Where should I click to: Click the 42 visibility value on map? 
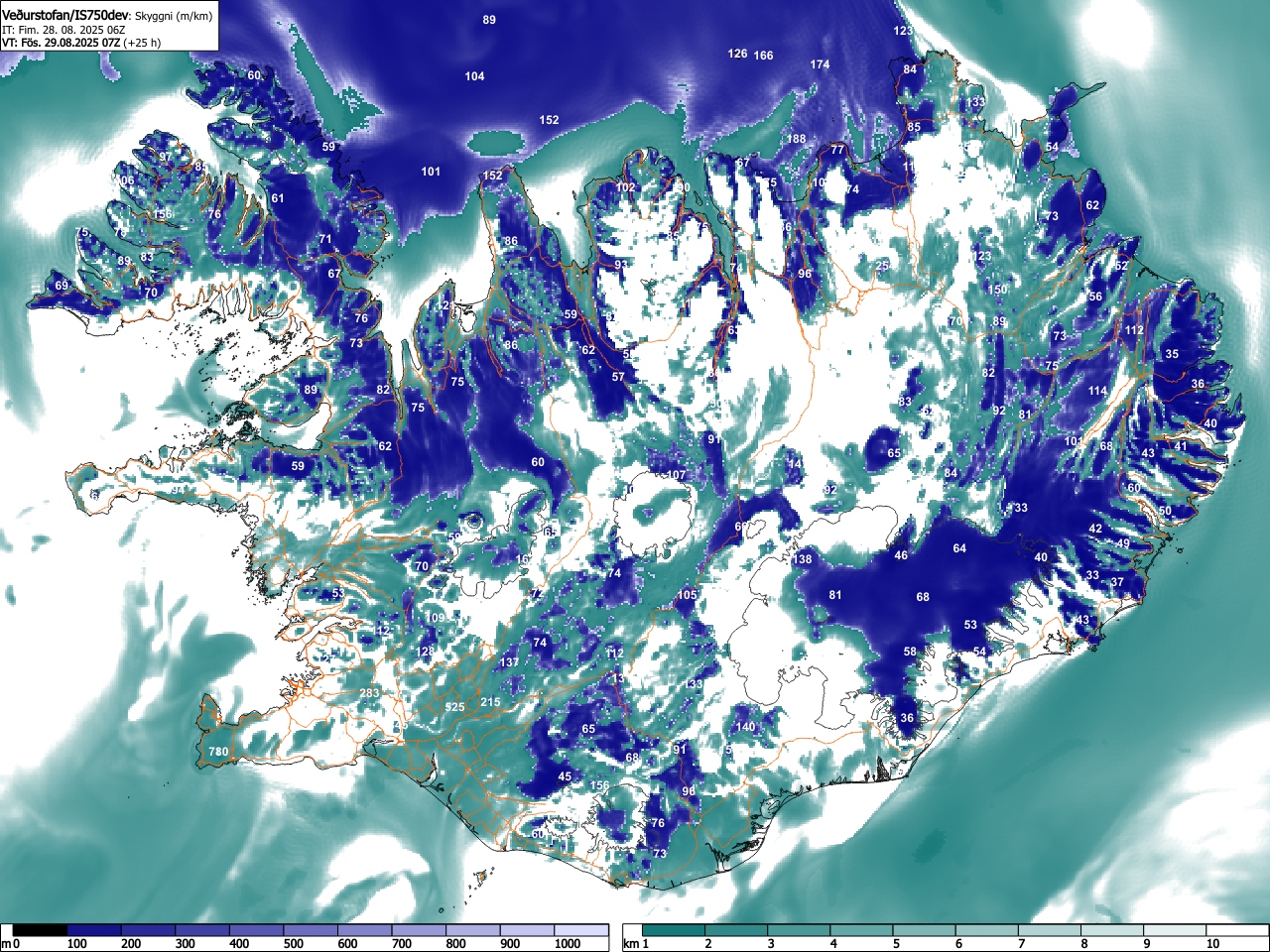point(1095,529)
